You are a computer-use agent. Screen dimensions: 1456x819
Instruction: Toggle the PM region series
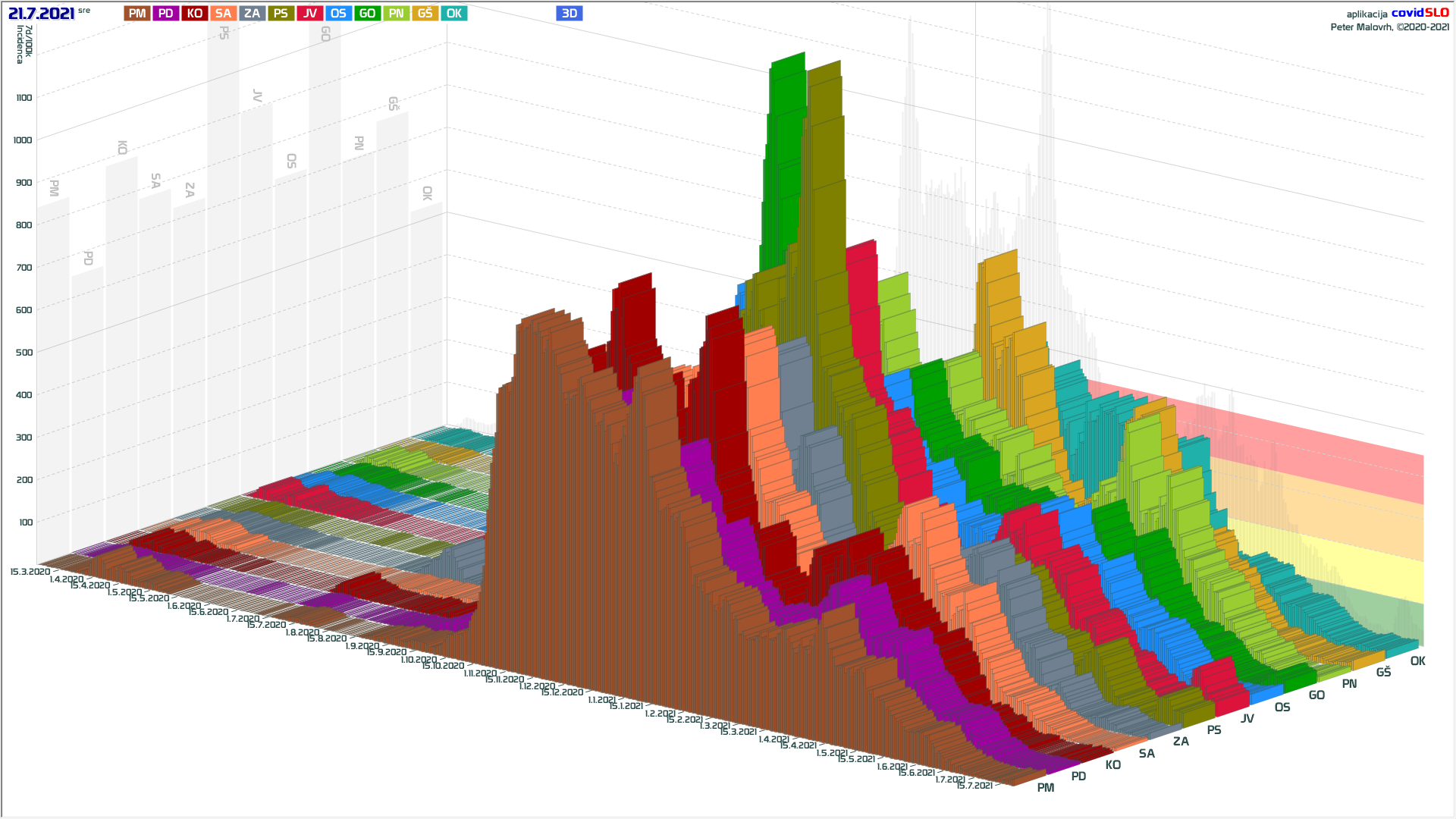click(x=137, y=14)
